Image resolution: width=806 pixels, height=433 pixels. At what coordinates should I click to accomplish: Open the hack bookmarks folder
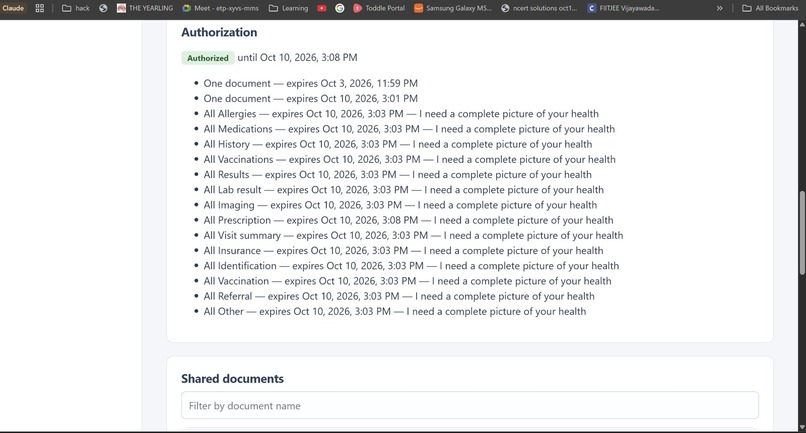coord(76,8)
